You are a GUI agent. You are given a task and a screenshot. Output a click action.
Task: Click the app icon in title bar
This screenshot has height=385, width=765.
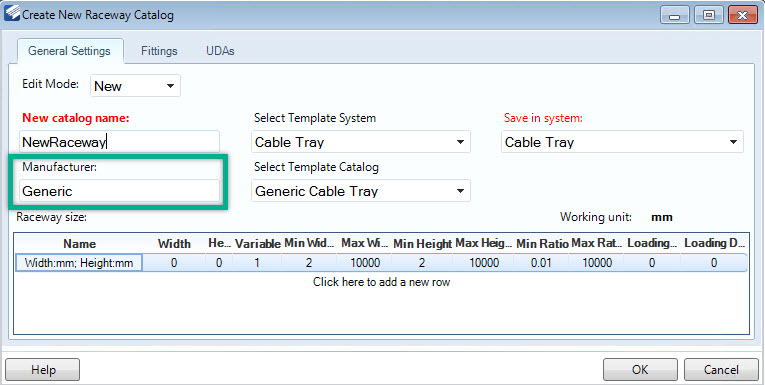12,15
